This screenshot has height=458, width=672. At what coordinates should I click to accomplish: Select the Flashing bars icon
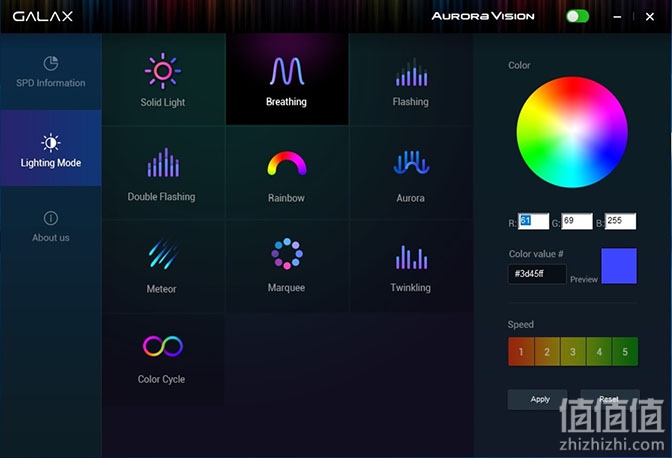(x=411, y=72)
